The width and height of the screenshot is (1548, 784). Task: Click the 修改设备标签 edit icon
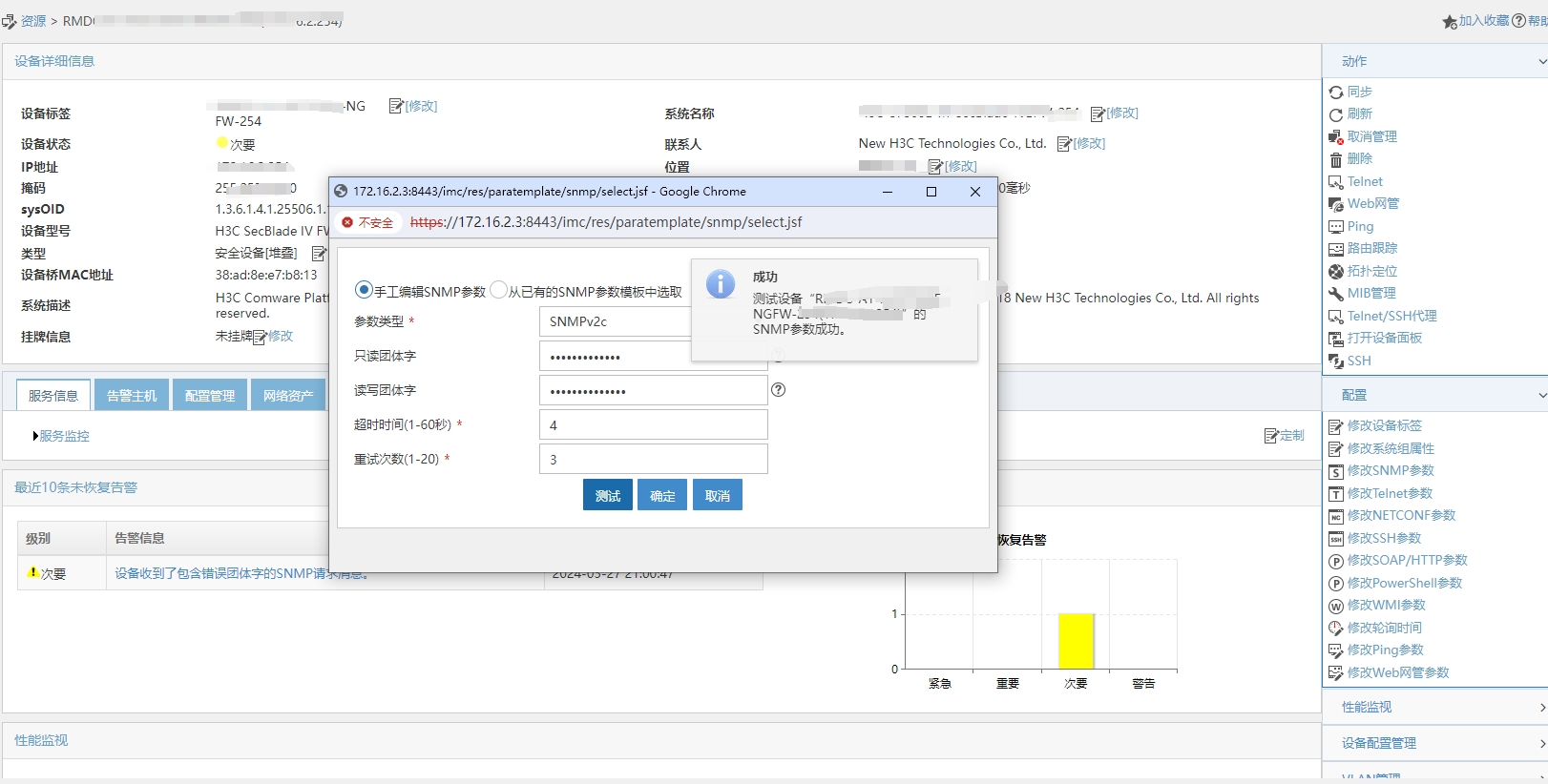click(x=1336, y=426)
